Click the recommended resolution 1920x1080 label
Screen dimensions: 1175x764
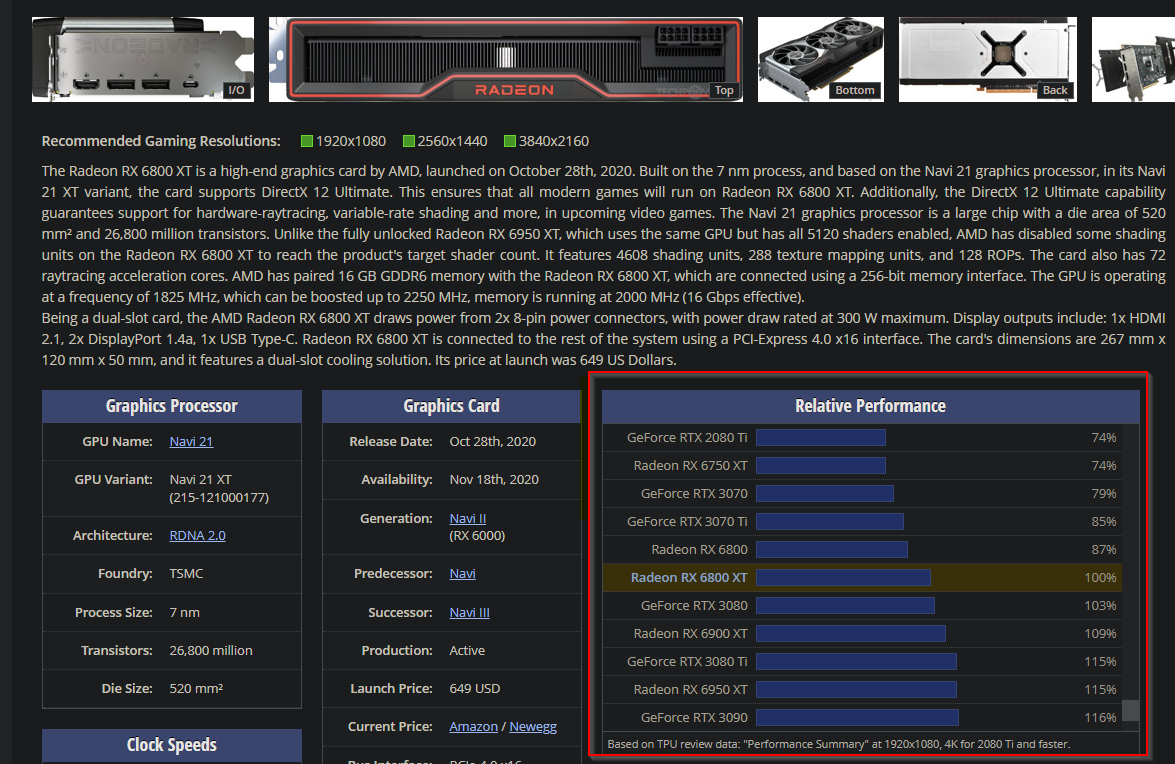pos(351,141)
